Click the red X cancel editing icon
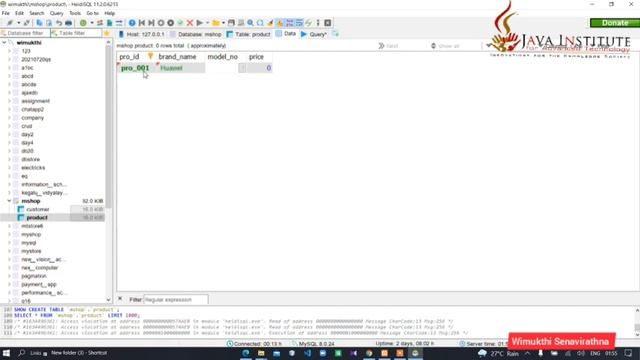 tap(190, 23)
